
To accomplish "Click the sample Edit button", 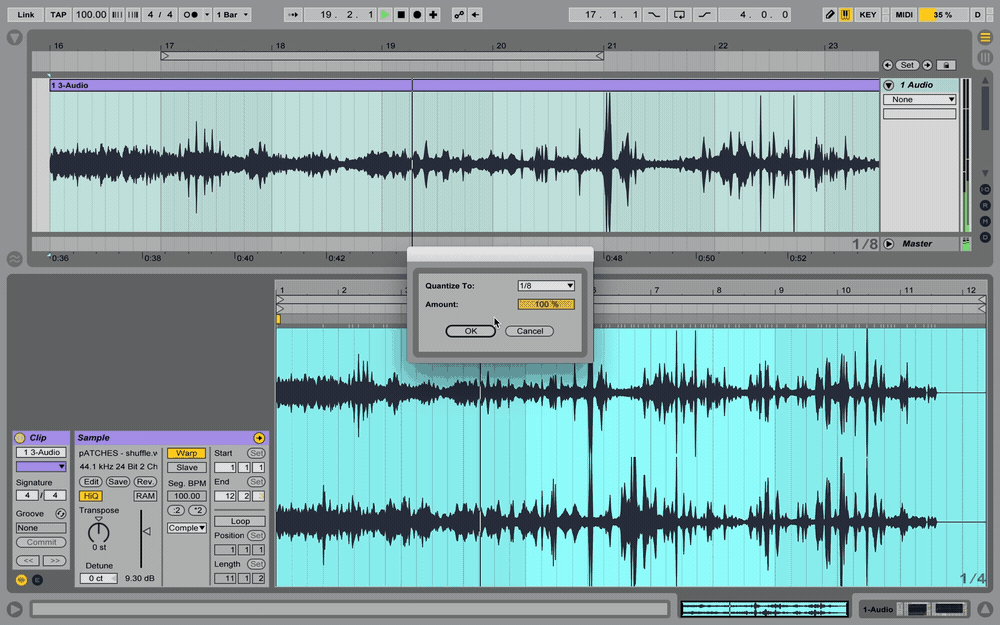I will (x=91, y=482).
